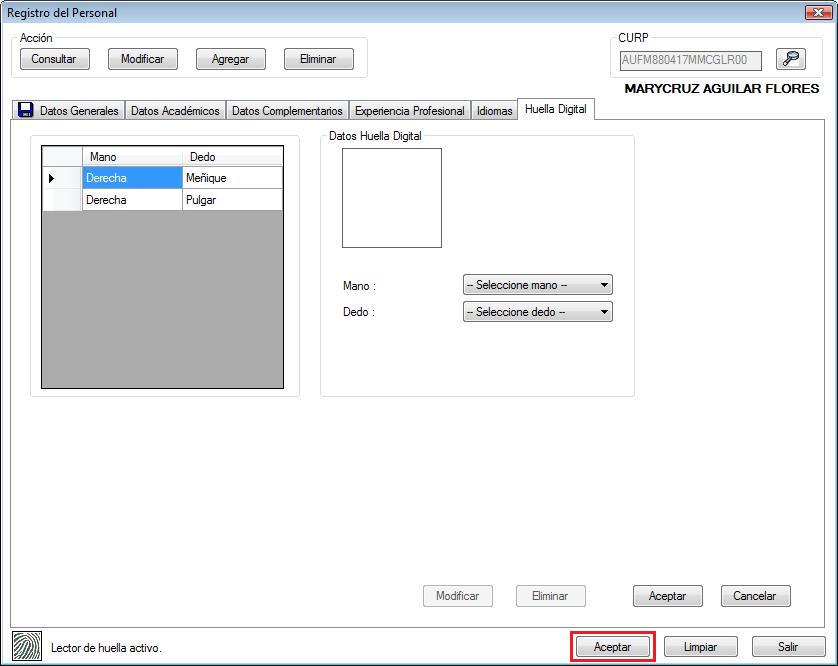The image size is (838, 666).
Task: Click the CURP input field
Action: click(690, 60)
